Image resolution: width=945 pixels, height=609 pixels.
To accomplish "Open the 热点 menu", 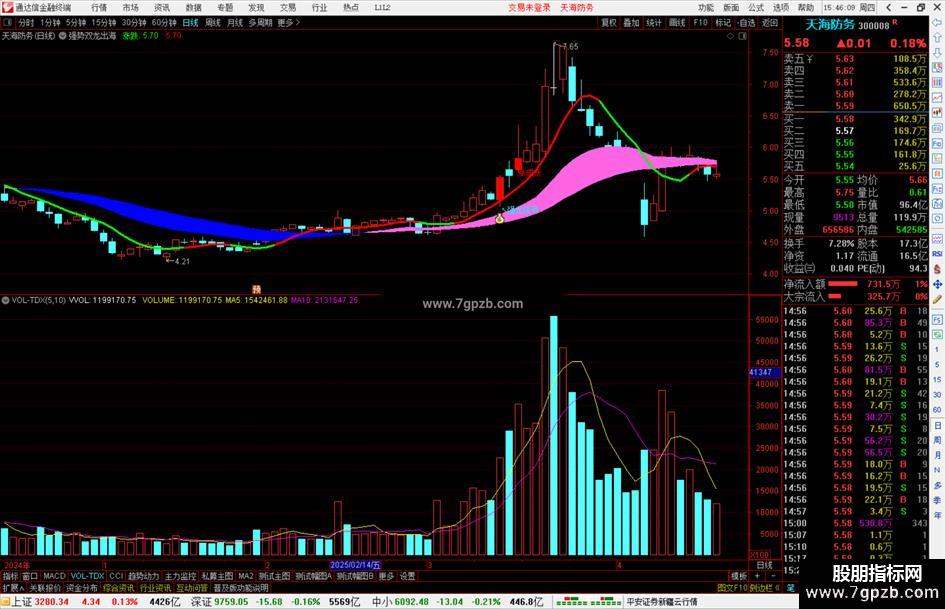I will pyautogui.click(x=351, y=8).
